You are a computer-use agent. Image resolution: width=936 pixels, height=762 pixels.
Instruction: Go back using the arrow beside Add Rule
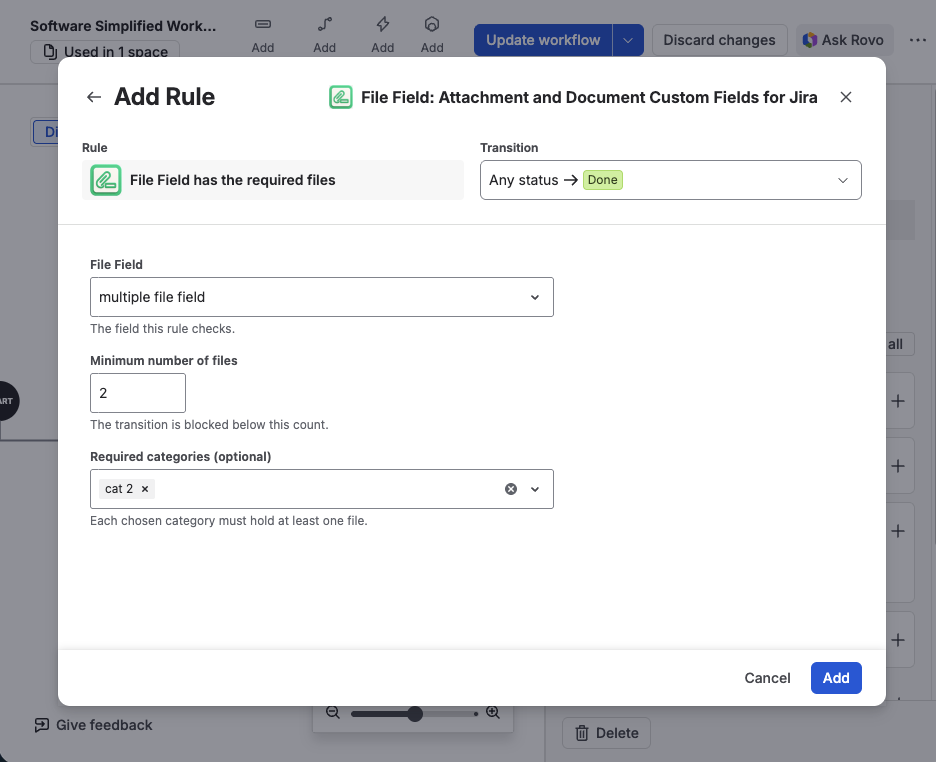pos(94,97)
